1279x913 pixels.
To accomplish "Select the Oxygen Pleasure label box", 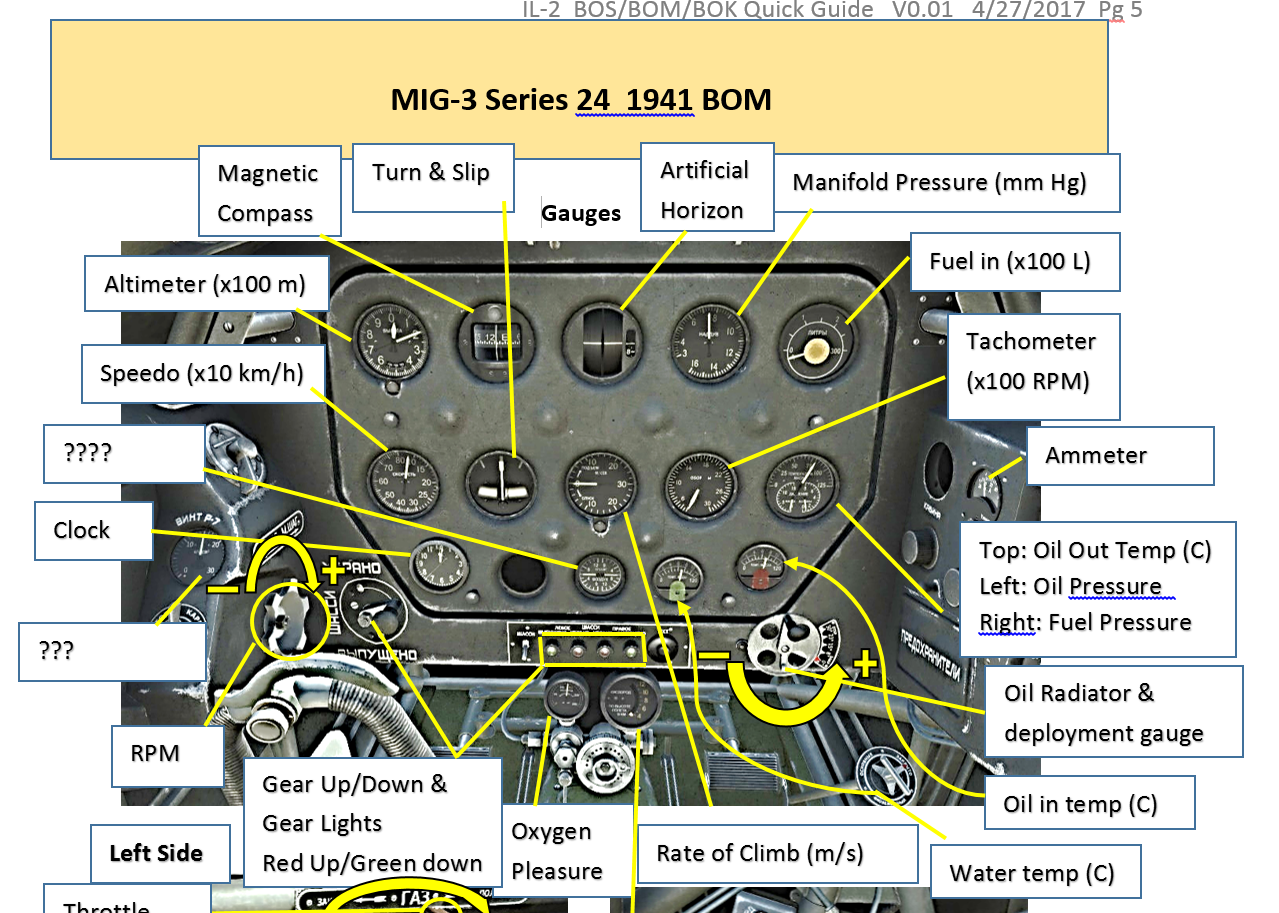I will click(568, 850).
